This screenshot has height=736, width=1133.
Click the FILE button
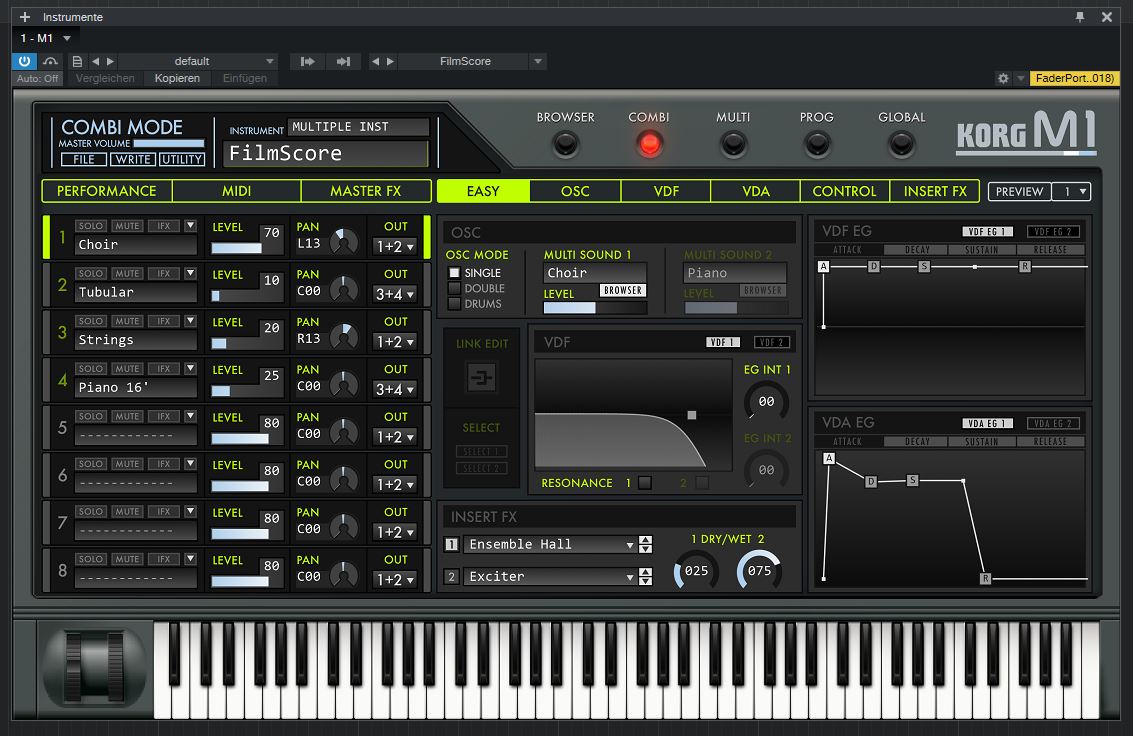point(84,160)
